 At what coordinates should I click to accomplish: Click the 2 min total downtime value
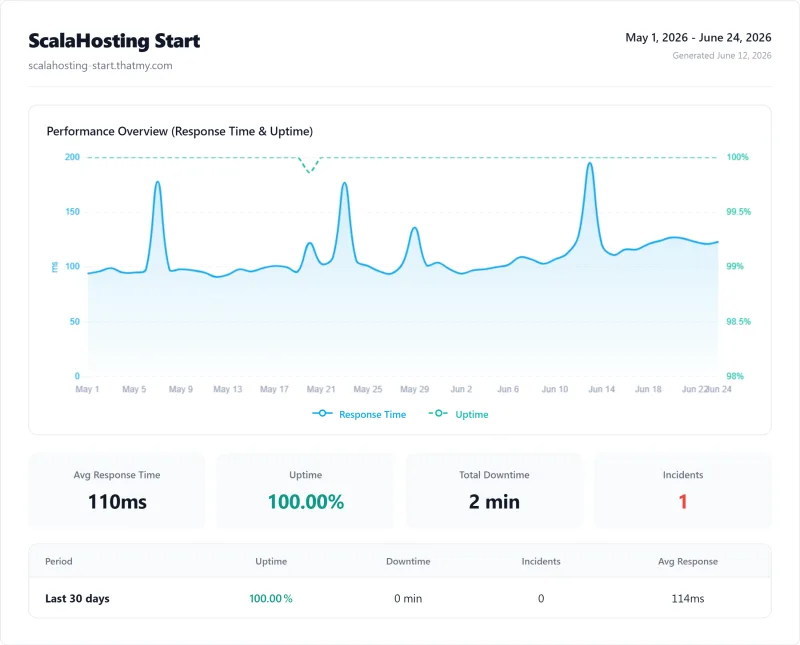pyautogui.click(x=494, y=502)
